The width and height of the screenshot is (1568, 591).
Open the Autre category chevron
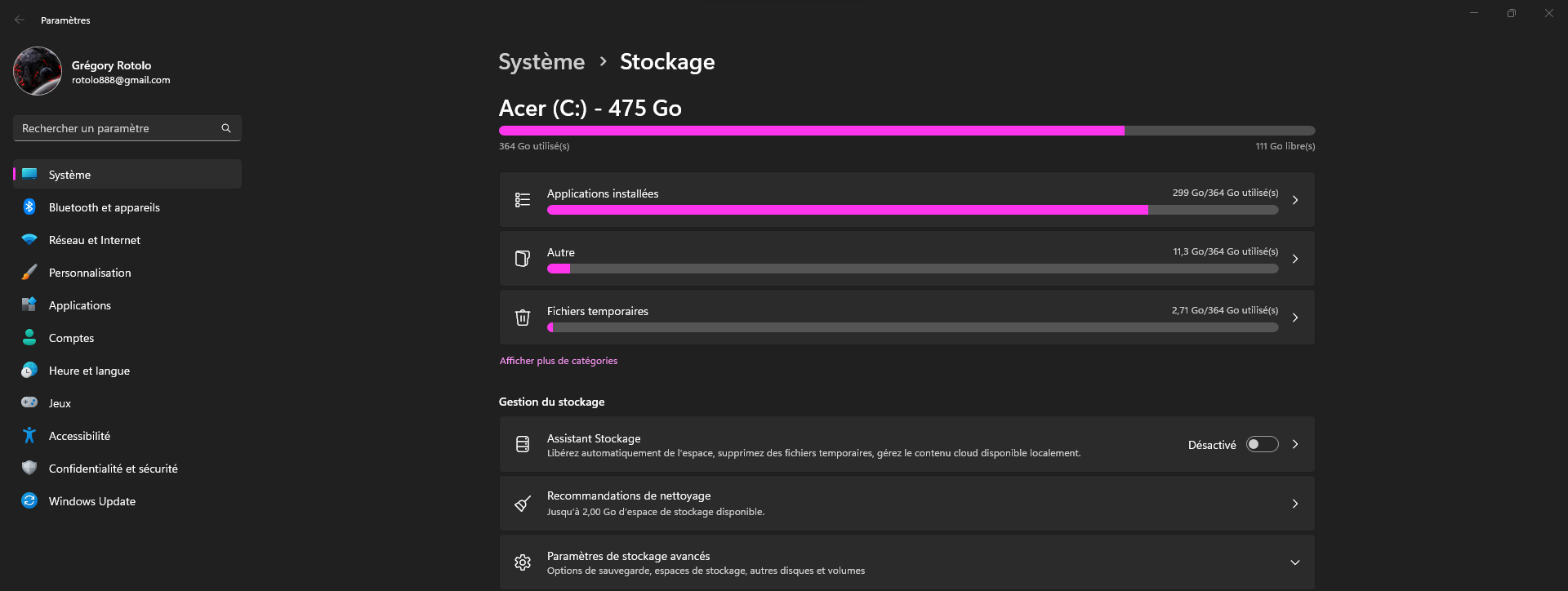click(1294, 259)
